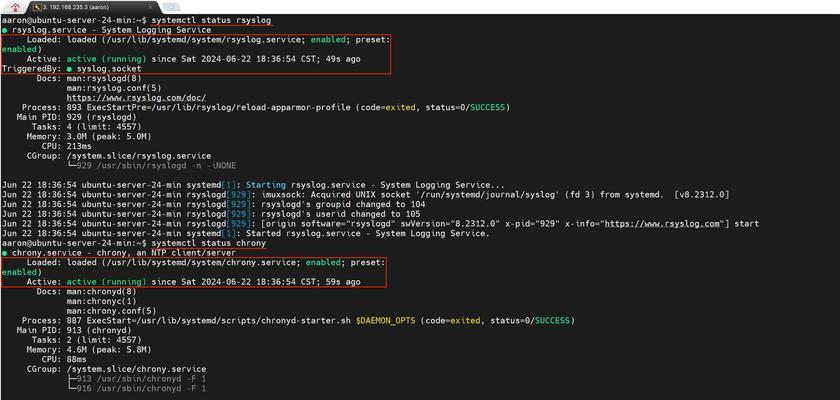Open the Home tab with house icon
This screenshot has width=840, height=400.
tap(14, 7)
